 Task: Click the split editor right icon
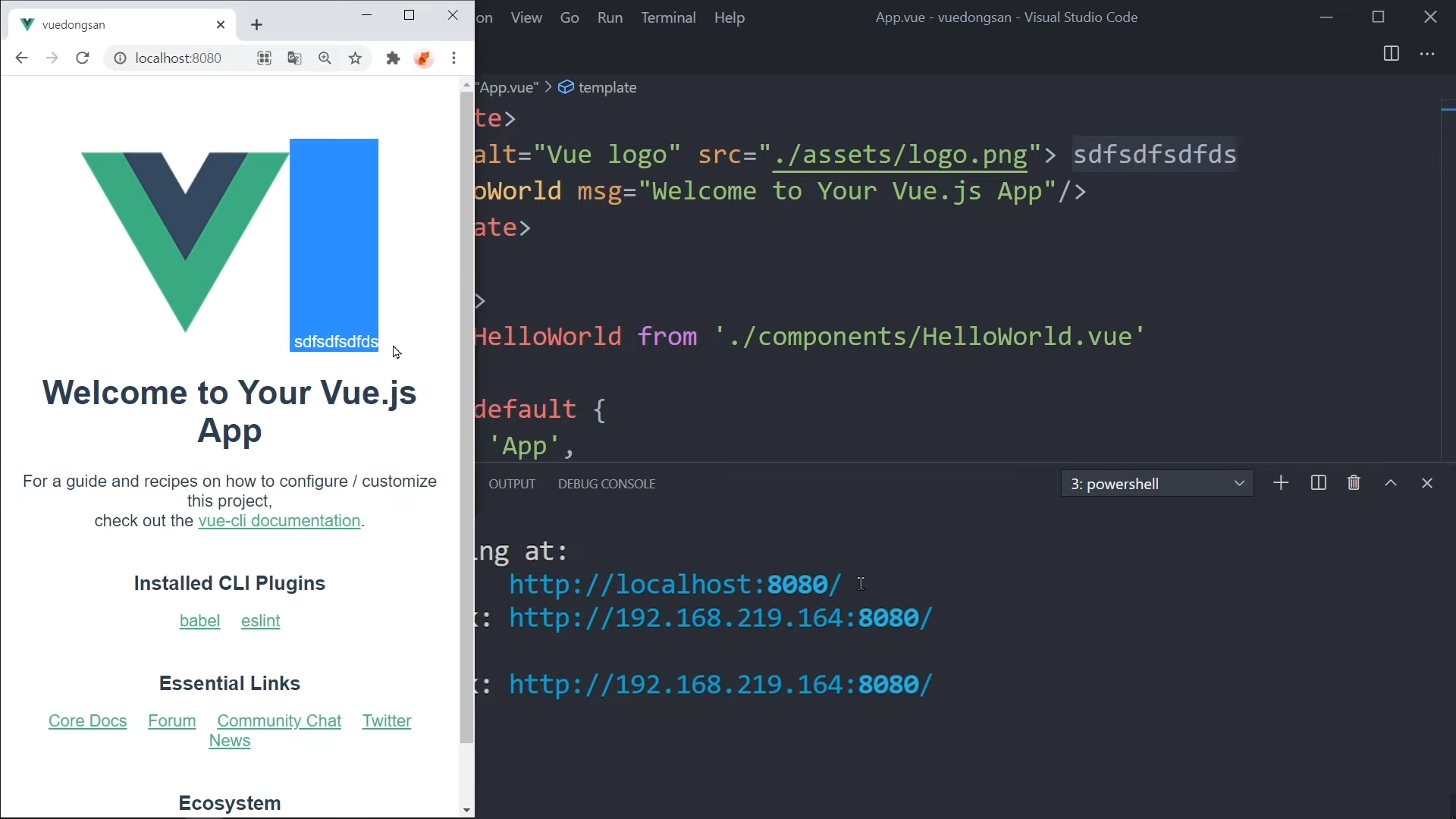point(1391,54)
